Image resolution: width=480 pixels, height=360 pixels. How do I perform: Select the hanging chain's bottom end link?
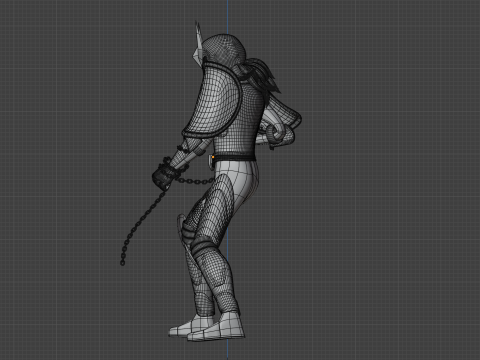pos(123,263)
